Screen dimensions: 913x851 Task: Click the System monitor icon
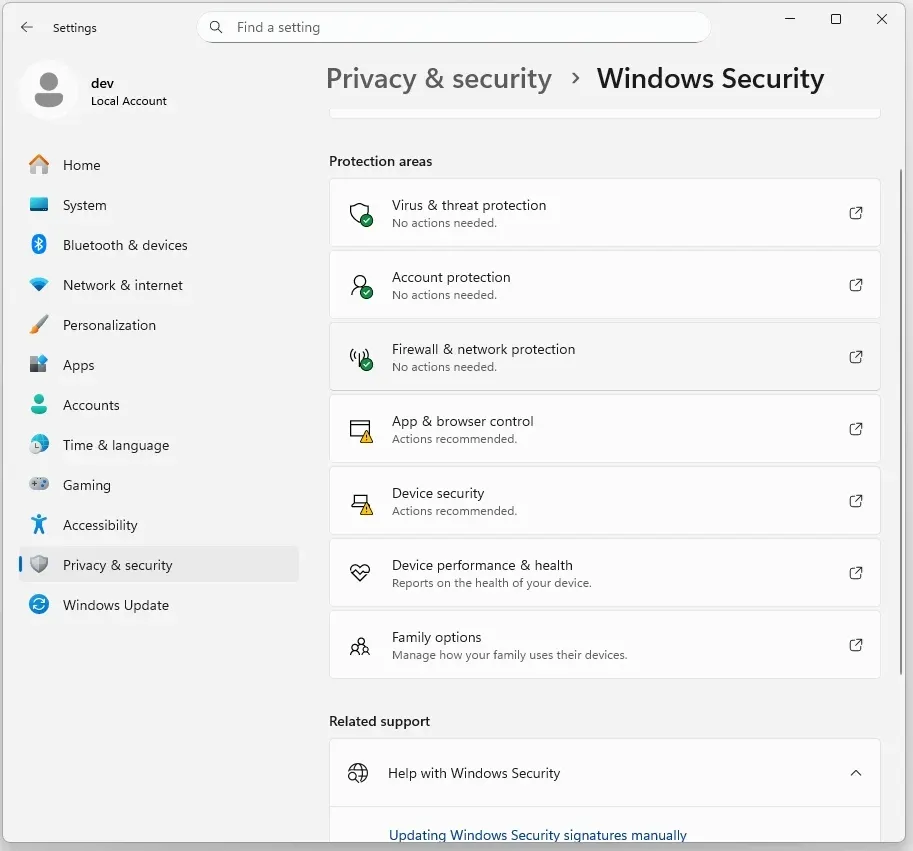click(39, 204)
